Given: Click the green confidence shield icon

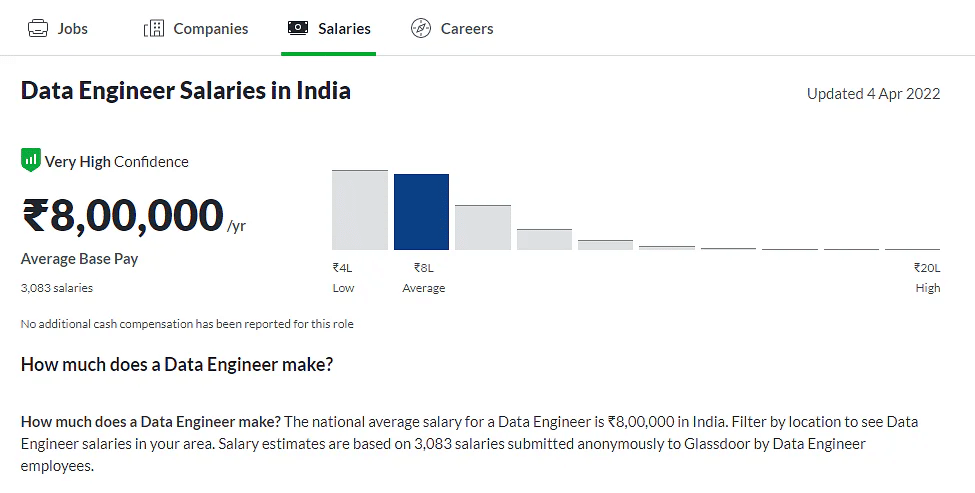Looking at the screenshot, I should point(31,160).
